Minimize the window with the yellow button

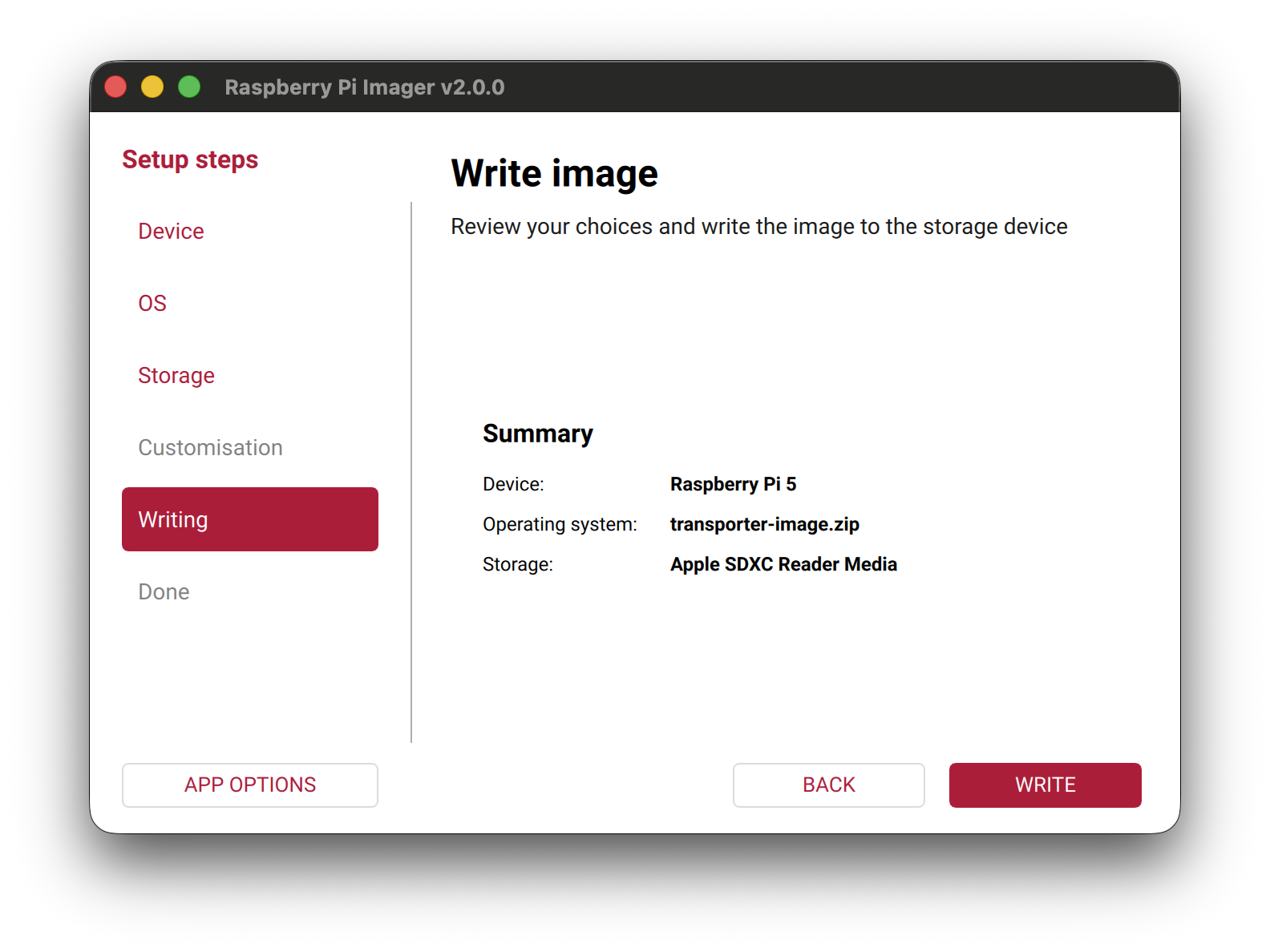click(152, 87)
